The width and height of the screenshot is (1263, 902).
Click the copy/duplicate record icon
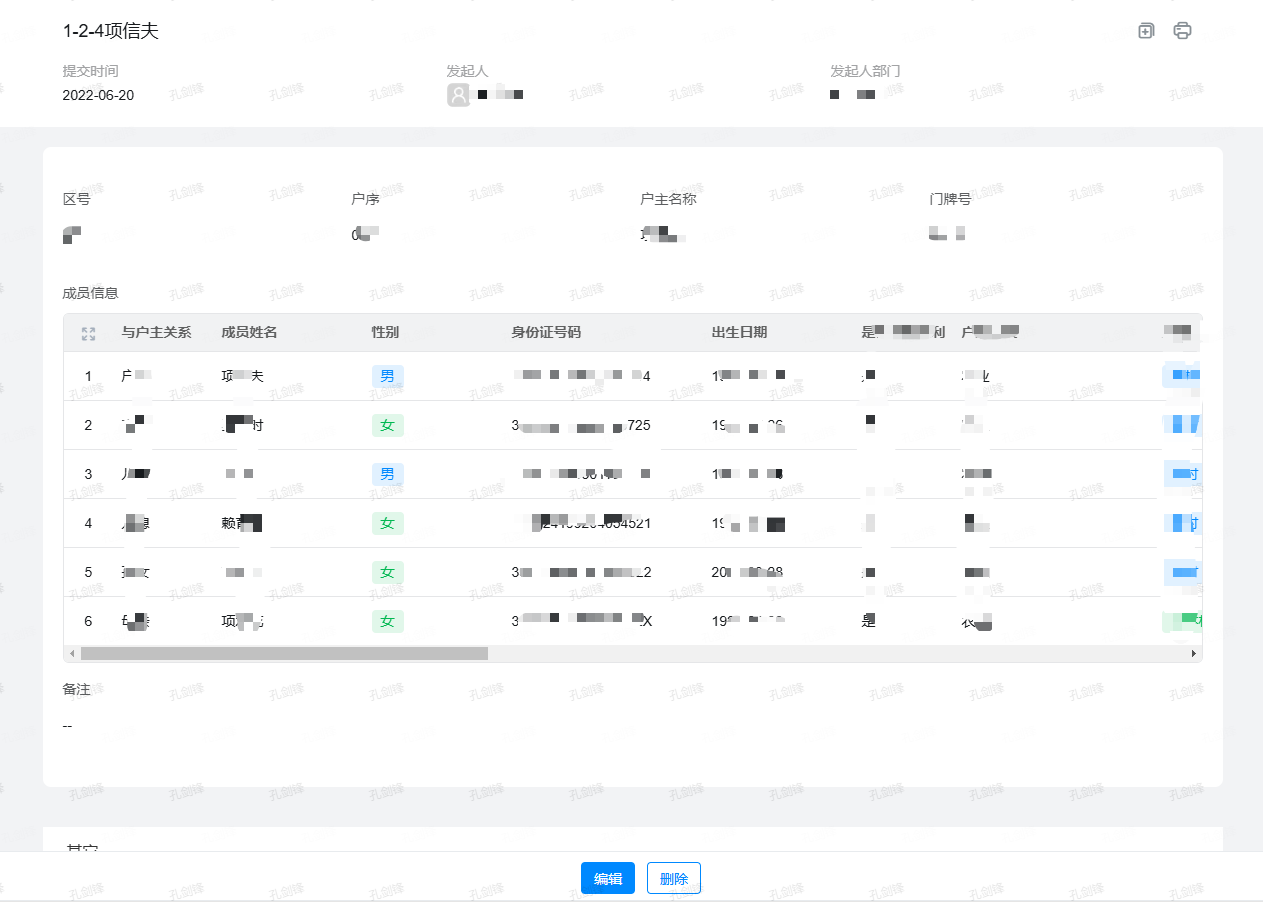pos(1146,31)
